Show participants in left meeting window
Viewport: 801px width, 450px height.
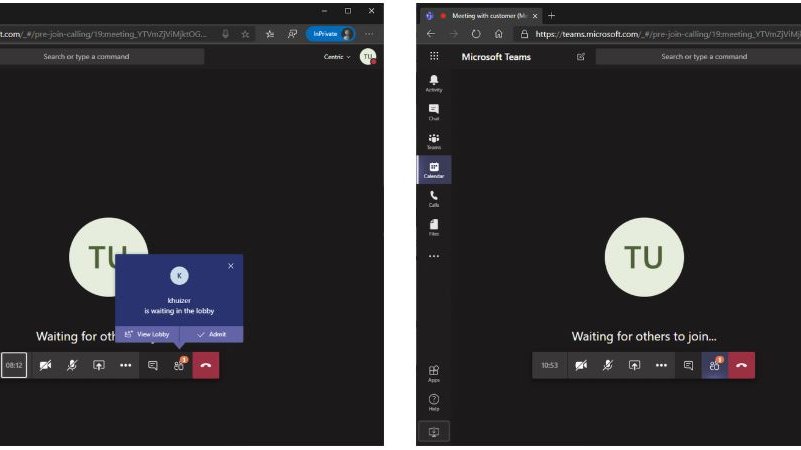click(x=179, y=365)
